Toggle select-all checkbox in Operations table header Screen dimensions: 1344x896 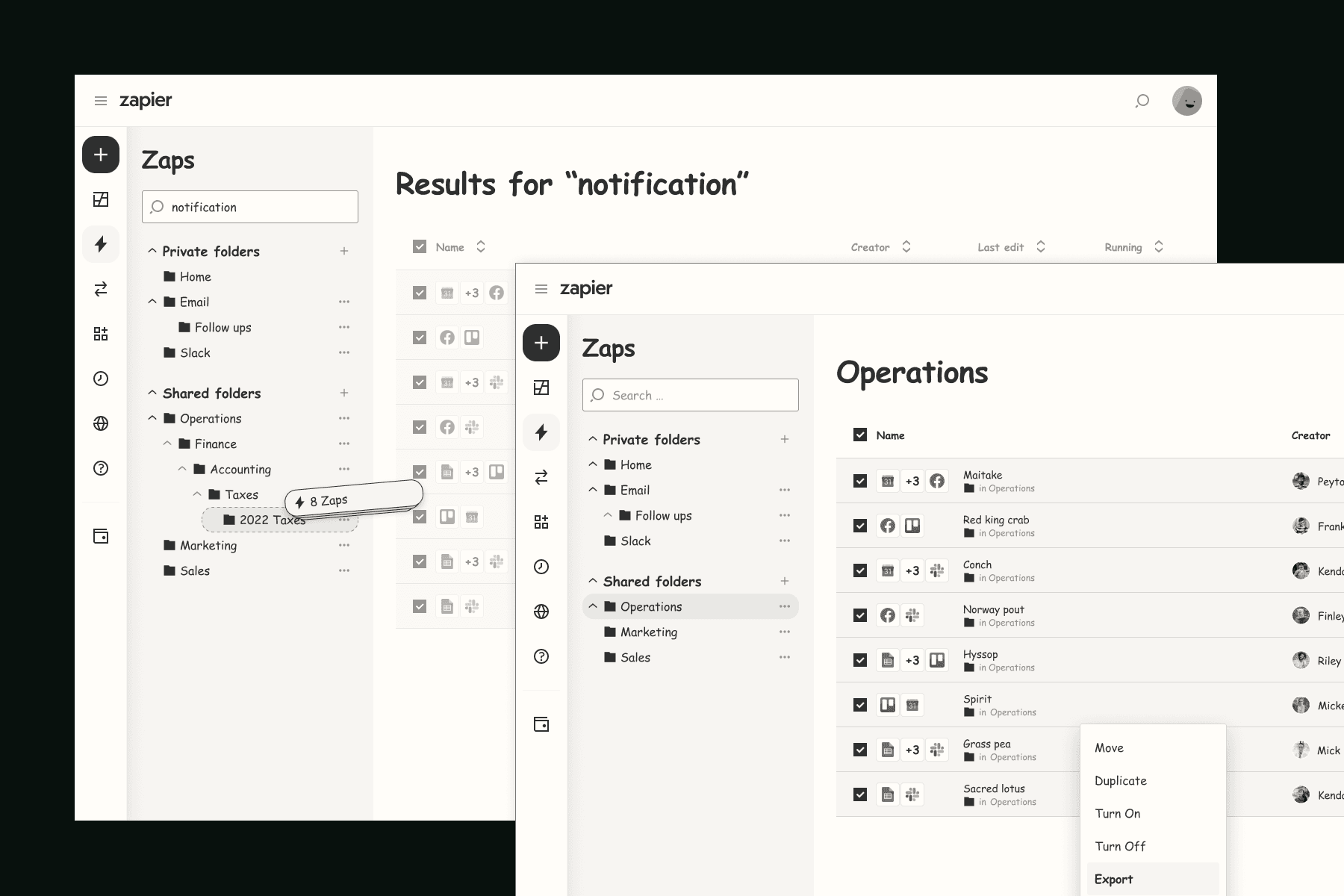click(x=860, y=435)
